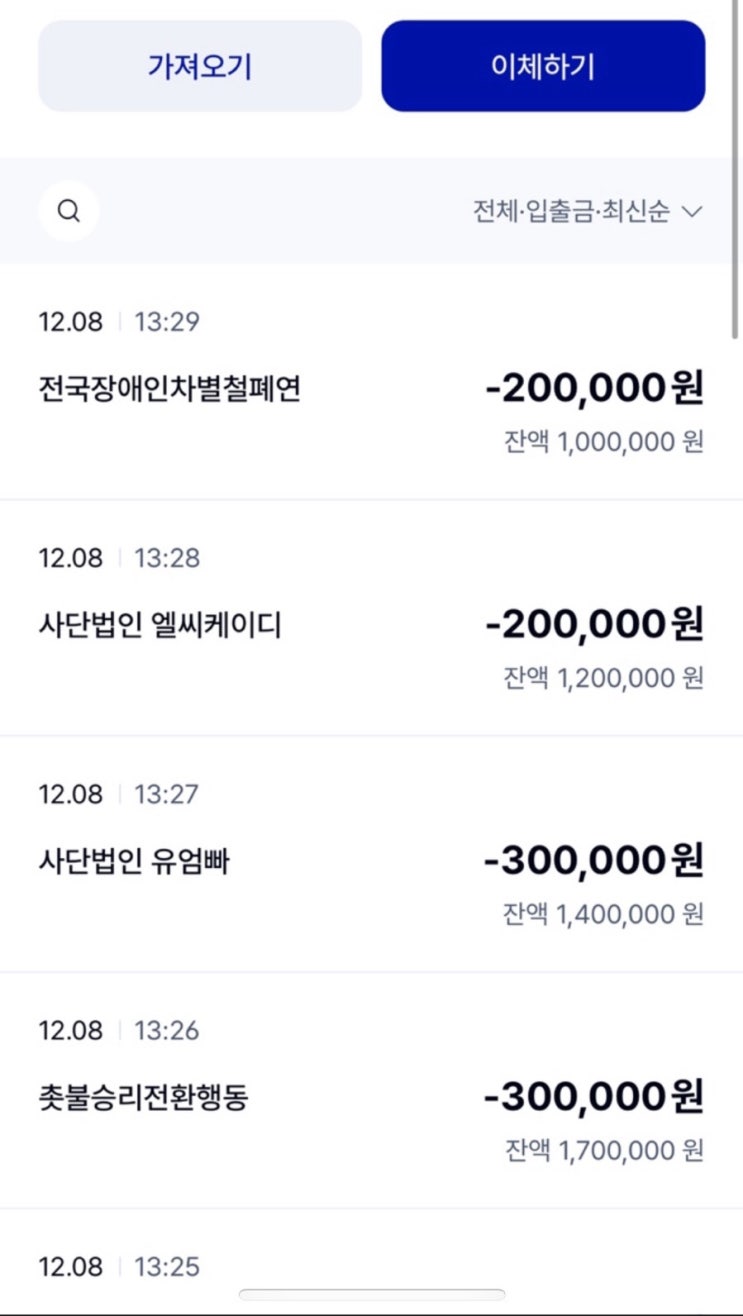This screenshot has width=743, height=1316.
Task: Open the 사단법인 엘씨케이디 transaction
Action: tap(159, 625)
